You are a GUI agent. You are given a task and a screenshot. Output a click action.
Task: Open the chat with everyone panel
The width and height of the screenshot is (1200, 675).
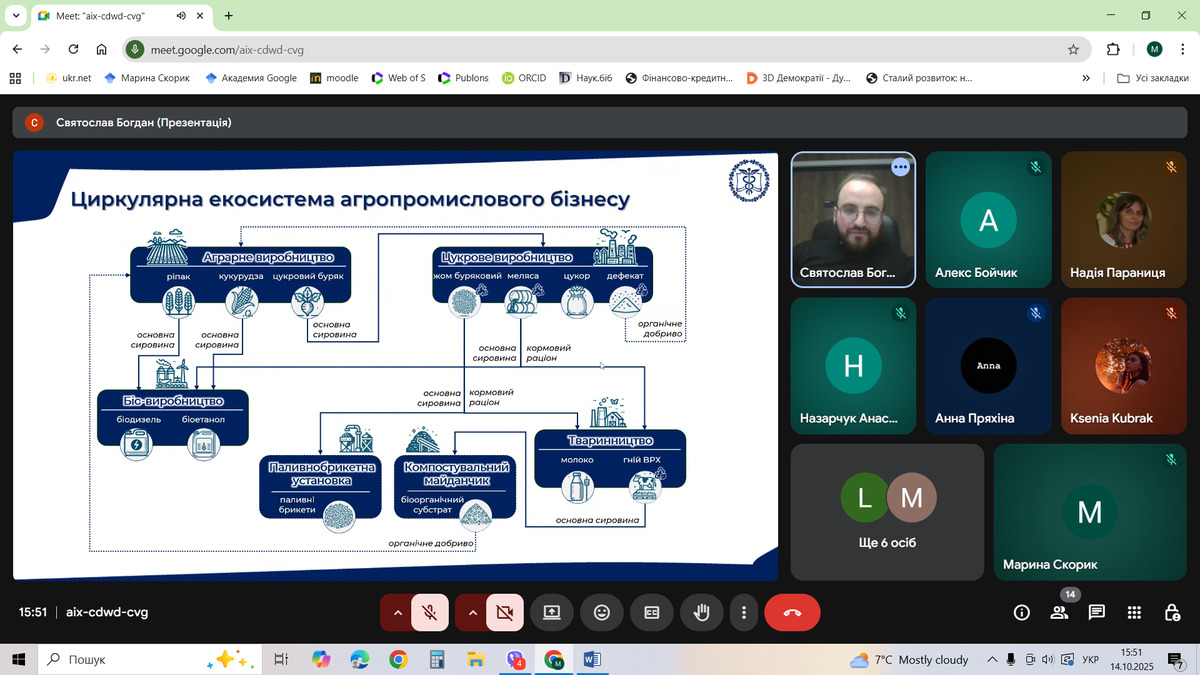(1096, 612)
